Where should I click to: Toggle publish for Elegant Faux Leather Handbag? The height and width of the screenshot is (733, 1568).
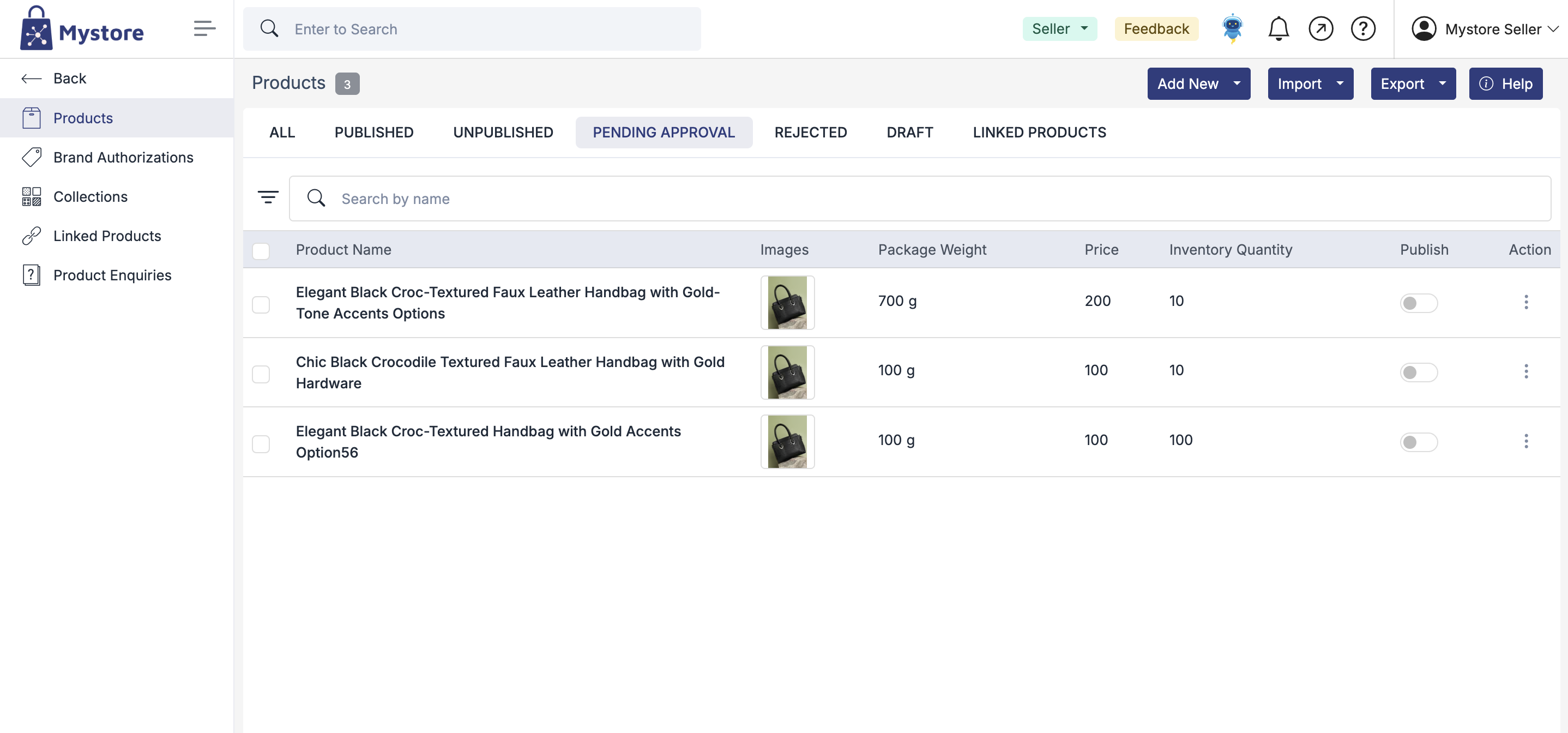point(1418,303)
